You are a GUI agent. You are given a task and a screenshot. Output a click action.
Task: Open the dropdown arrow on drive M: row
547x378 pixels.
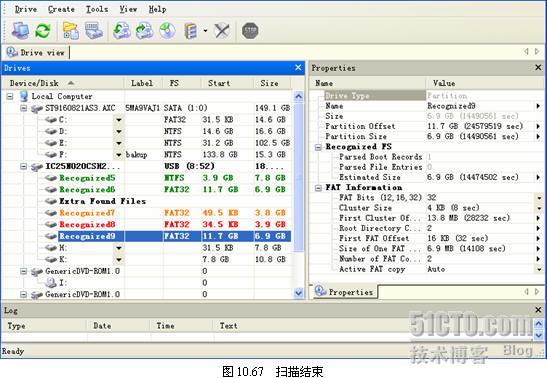[x=119, y=248]
